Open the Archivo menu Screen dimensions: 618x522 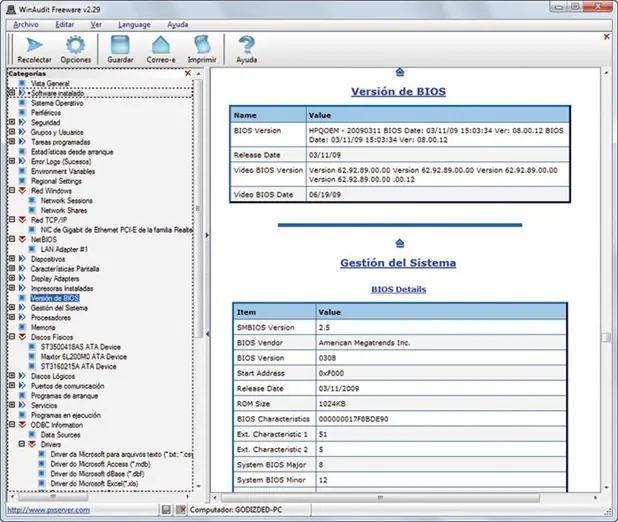(x=26, y=24)
